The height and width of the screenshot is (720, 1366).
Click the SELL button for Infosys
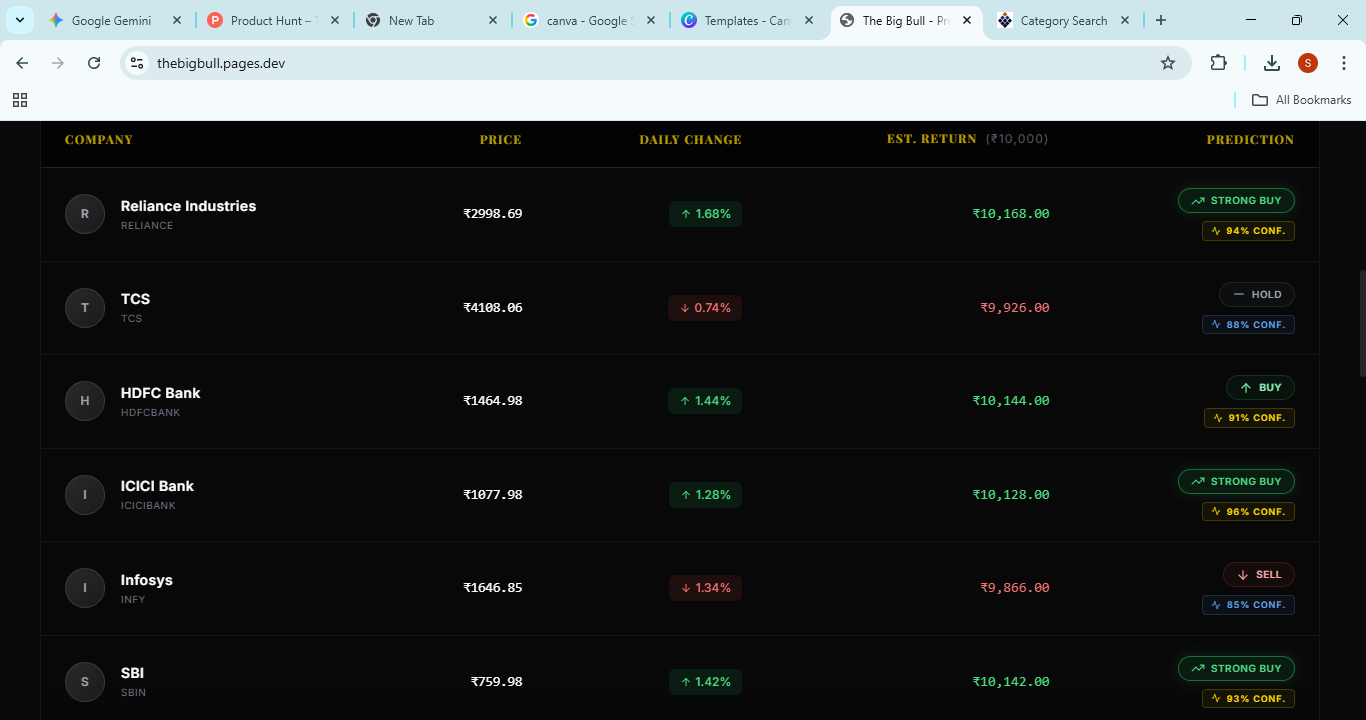click(x=1258, y=574)
